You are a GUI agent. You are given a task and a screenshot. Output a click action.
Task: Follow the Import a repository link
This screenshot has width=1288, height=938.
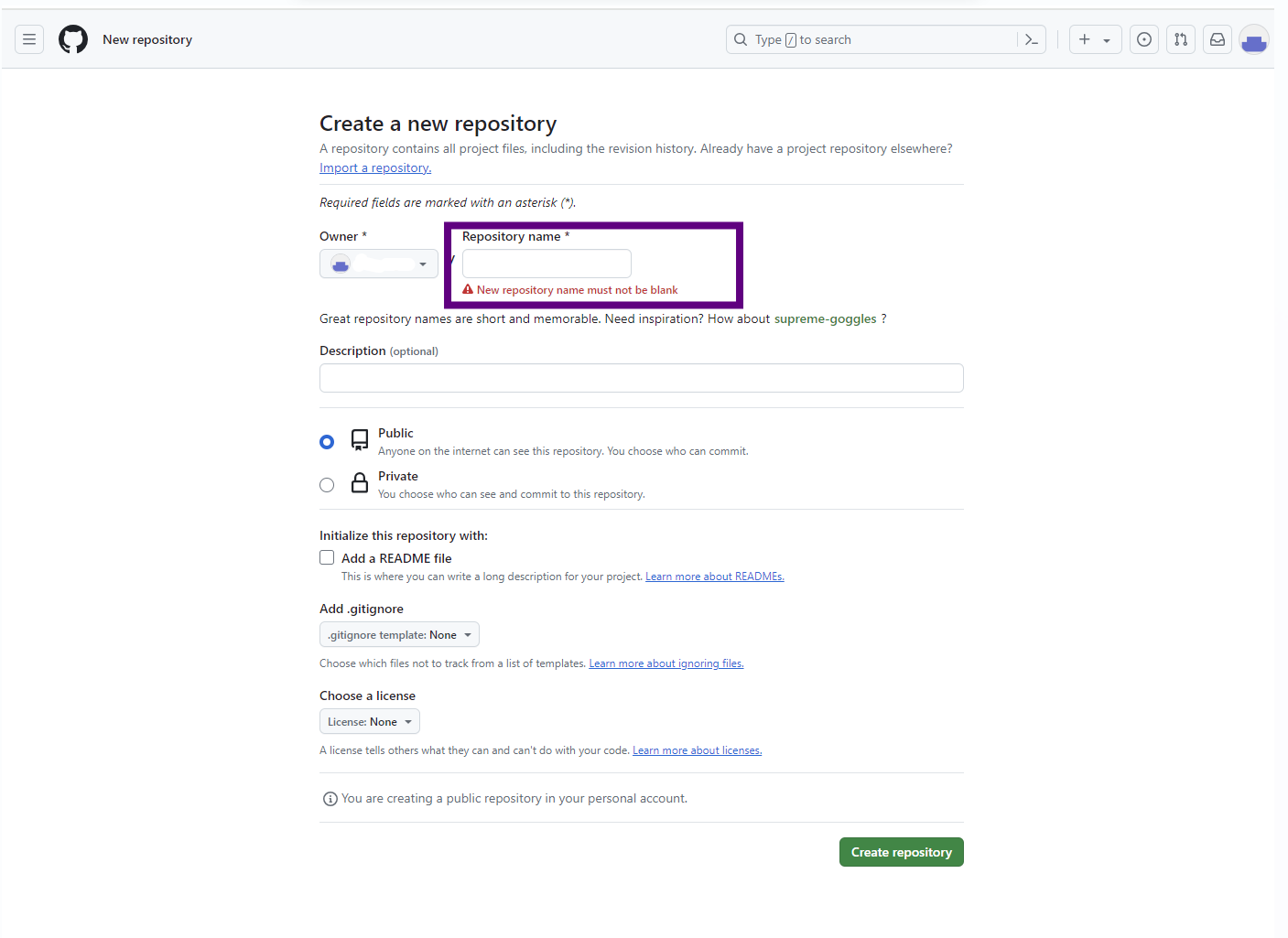pos(375,167)
